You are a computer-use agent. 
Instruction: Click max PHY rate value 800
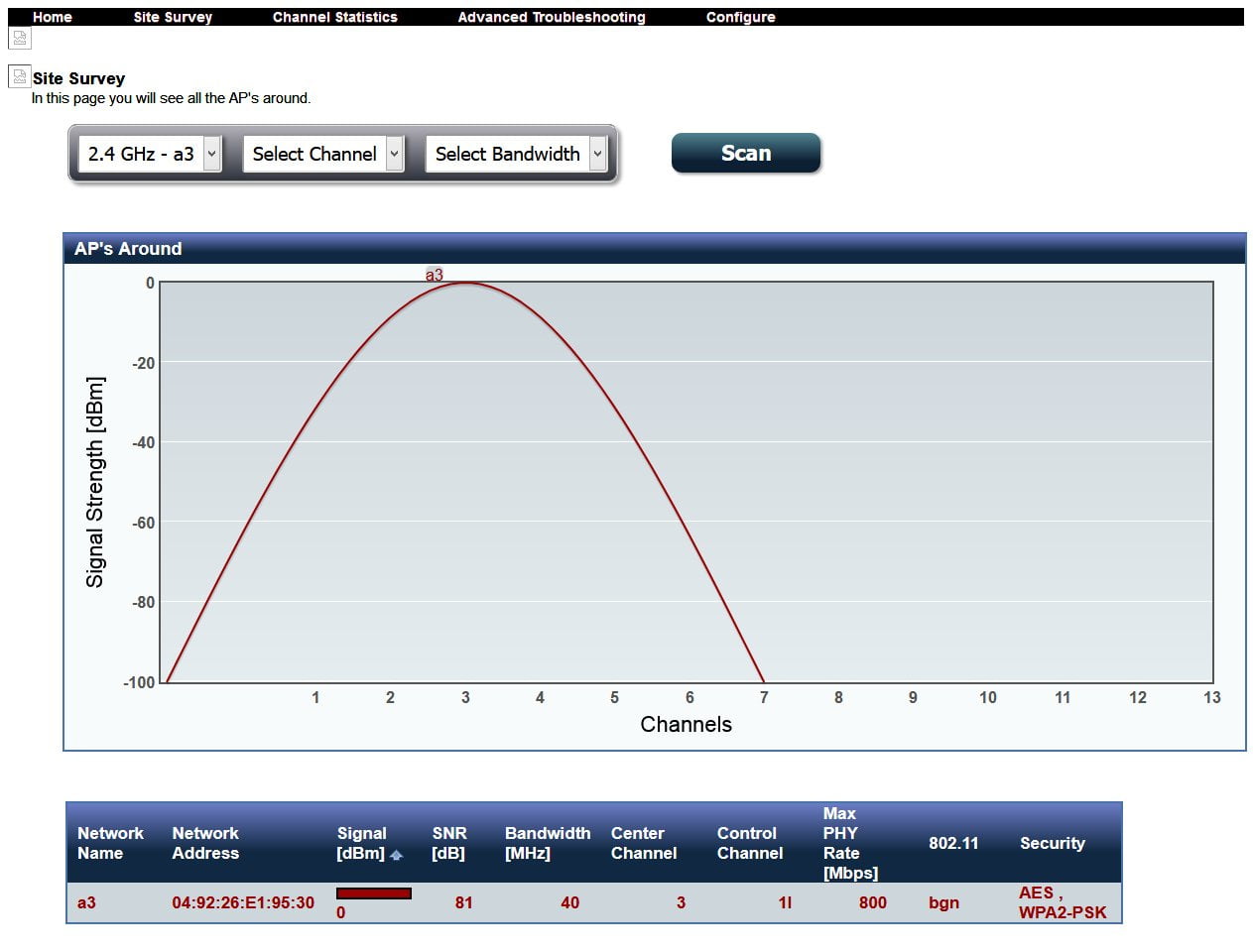click(873, 902)
